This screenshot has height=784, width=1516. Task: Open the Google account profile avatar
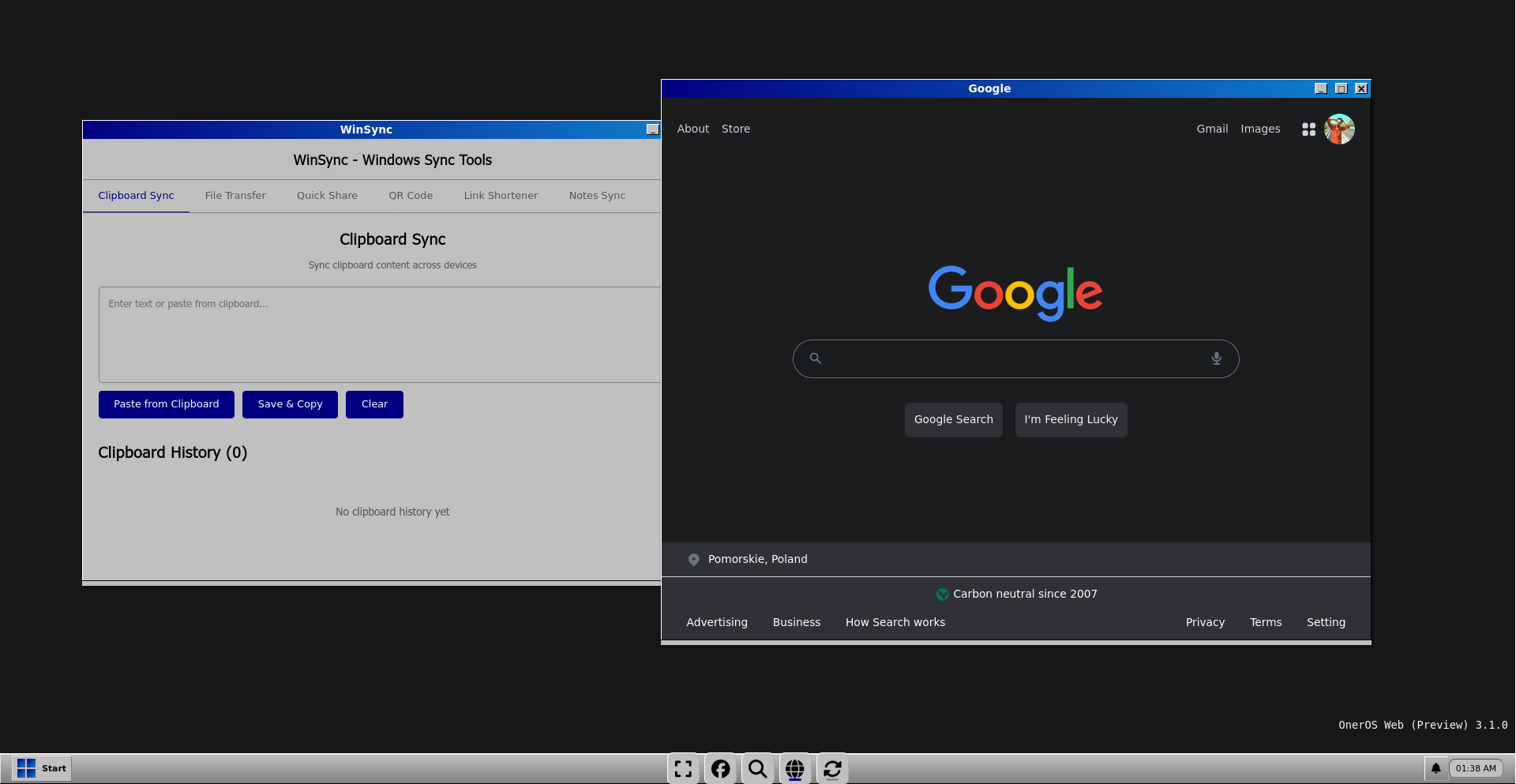(1339, 129)
